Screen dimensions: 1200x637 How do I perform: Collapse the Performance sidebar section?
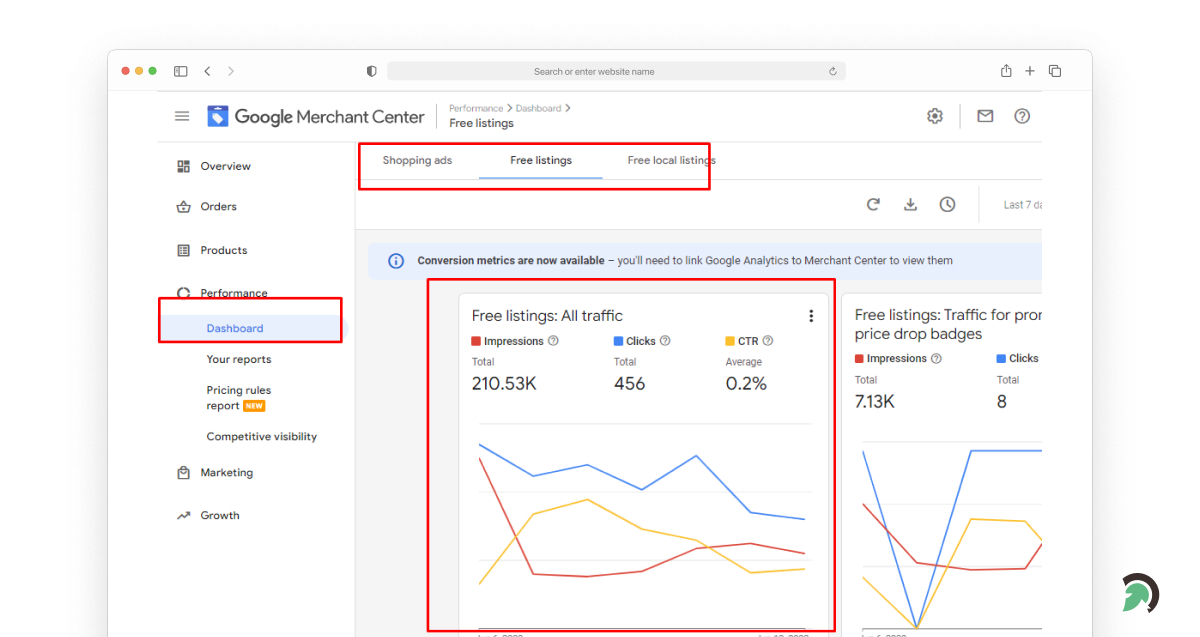[233, 293]
